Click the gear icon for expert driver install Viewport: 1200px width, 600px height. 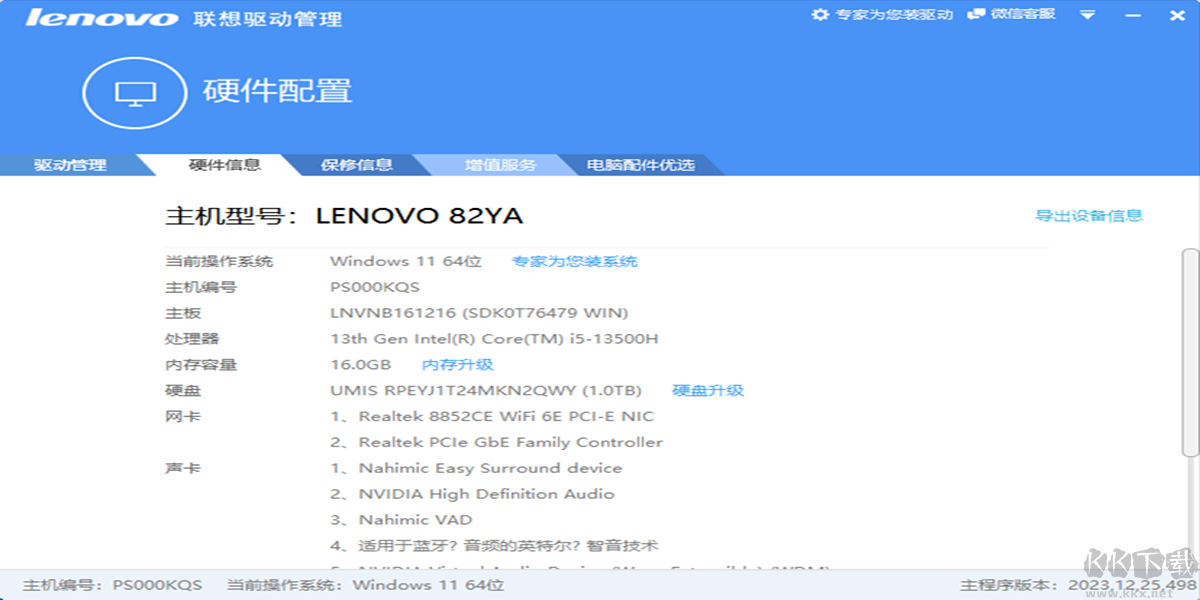(820, 15)
